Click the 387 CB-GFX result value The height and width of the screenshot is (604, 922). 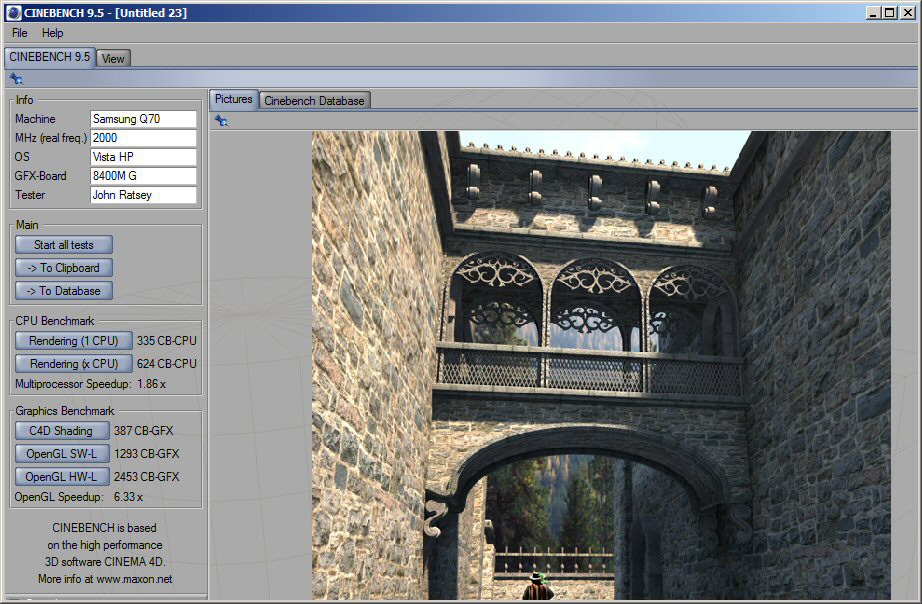click(143, 431)
